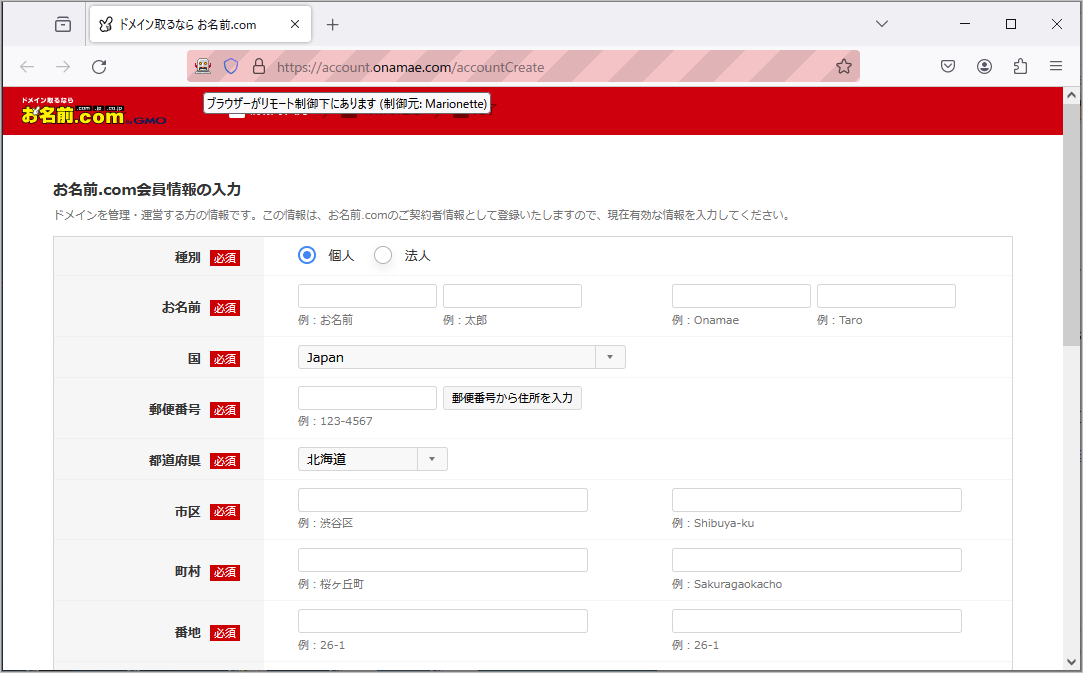Close the お名前.com tab
The width and height of the screenshot is (1083, 673).
[295, 24]
